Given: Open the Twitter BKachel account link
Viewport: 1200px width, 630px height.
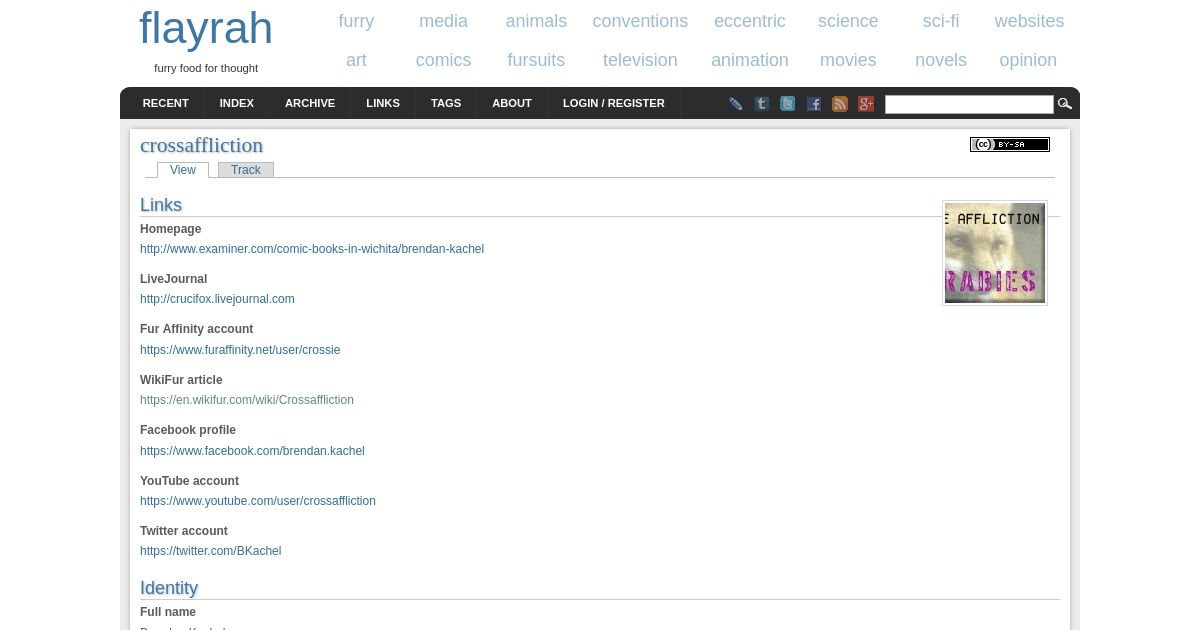Looking at the screenshot, I should coord(210,551).
